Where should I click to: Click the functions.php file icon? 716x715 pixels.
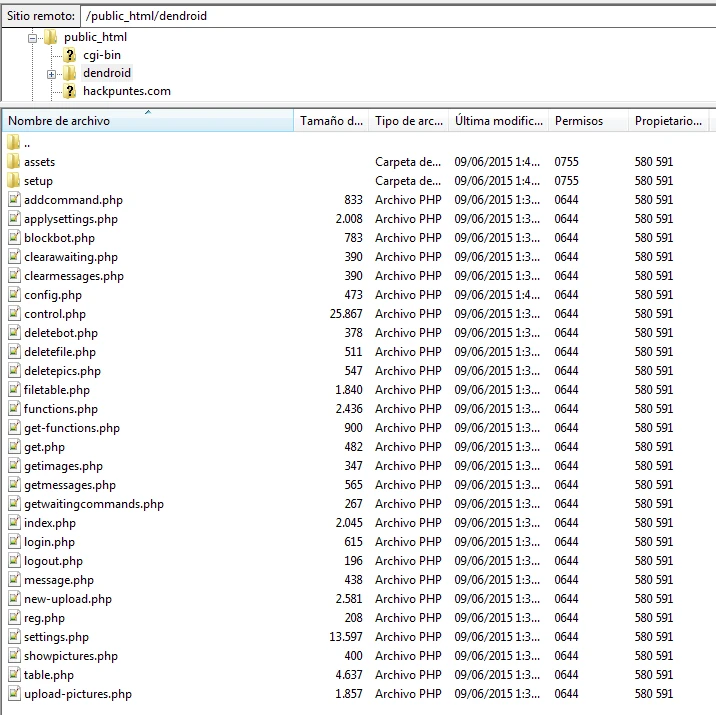(x=15, y=409)
